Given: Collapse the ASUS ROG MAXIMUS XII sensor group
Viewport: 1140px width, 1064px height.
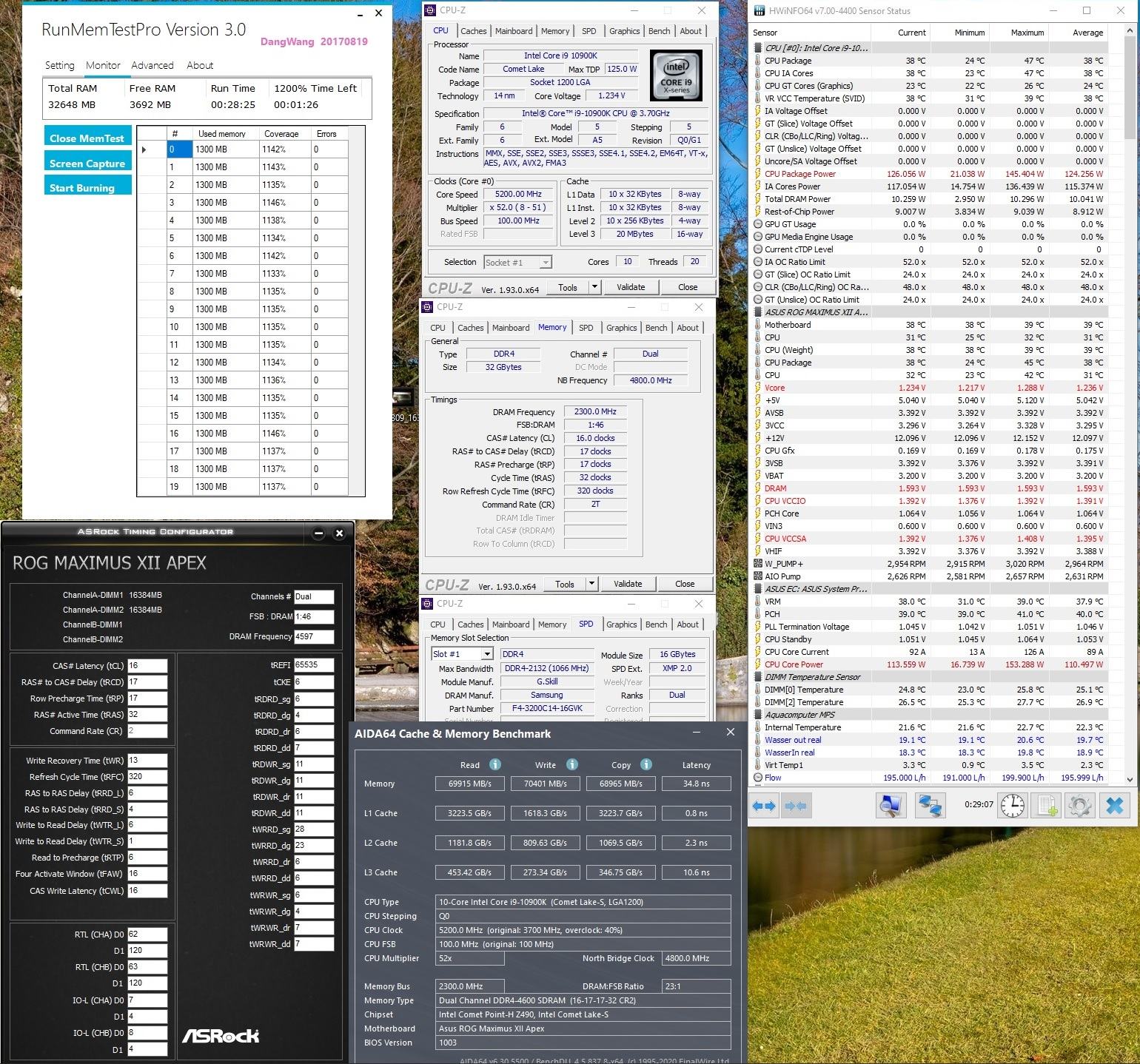Looking at the screenshot, I should pos(758,312).
